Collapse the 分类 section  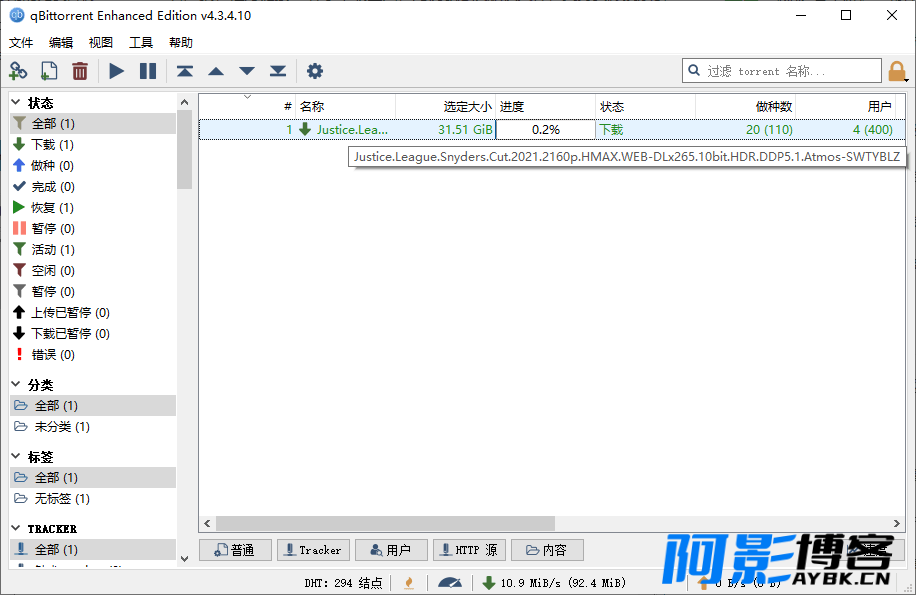point(16,384)
